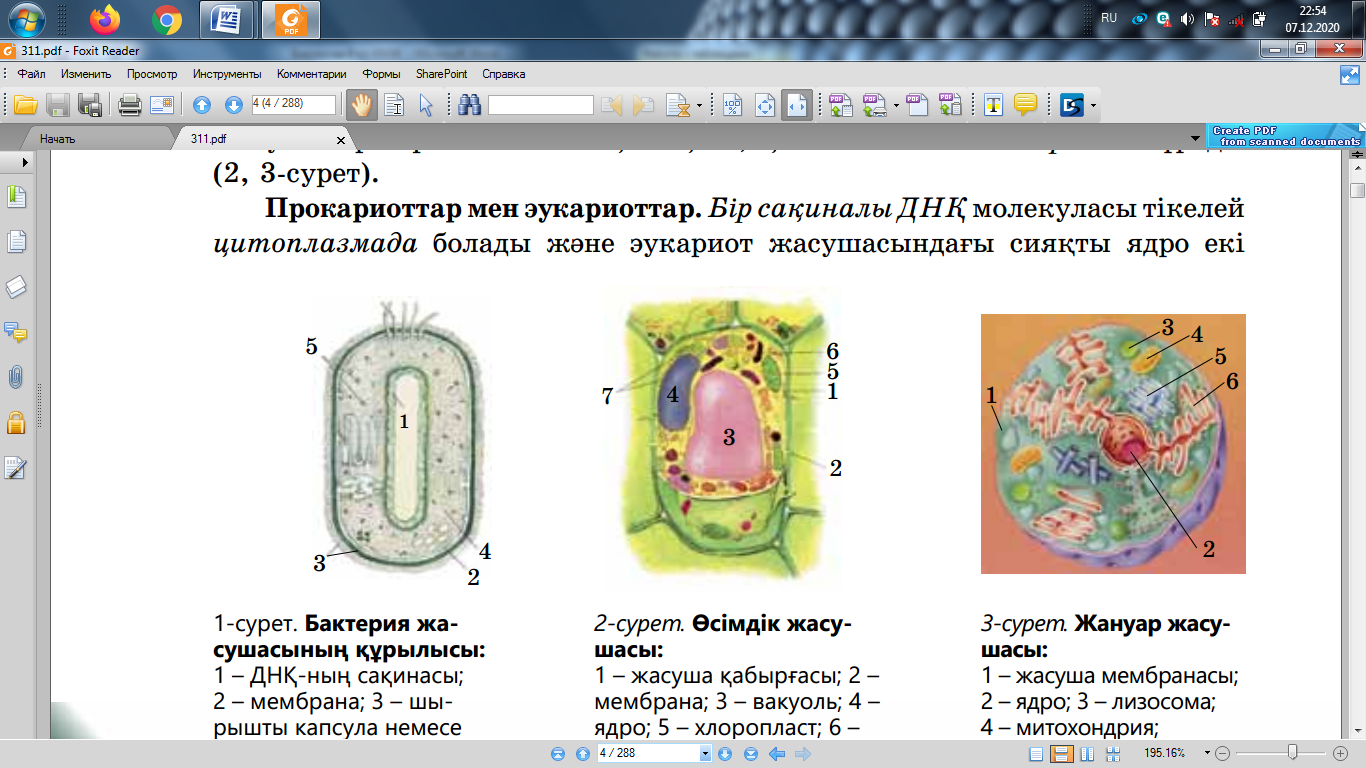
Task: Open the find options dropdown arrow
Action: click(x=698, y=105)
